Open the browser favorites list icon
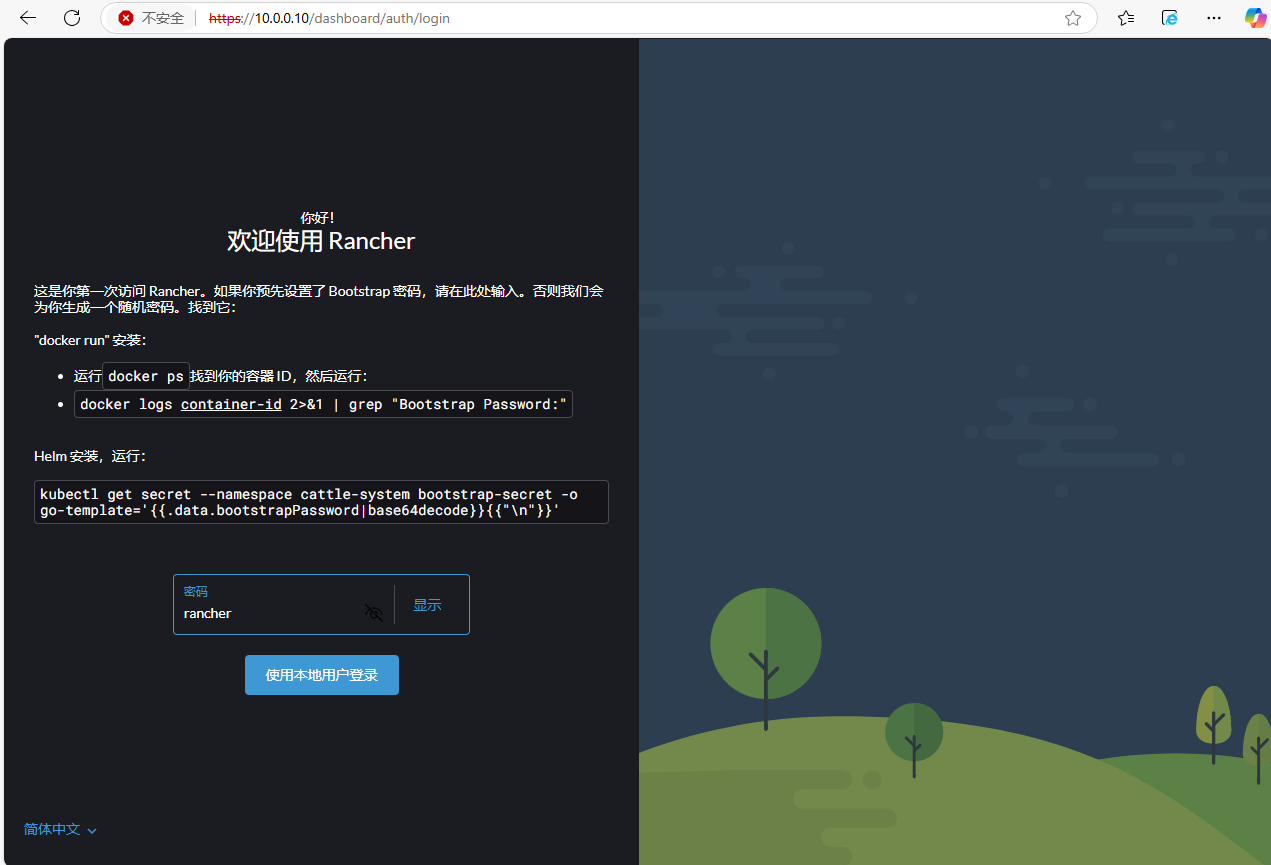Image resolution: width=1271 pixels, height=865 pixels. click(1126, 18)
